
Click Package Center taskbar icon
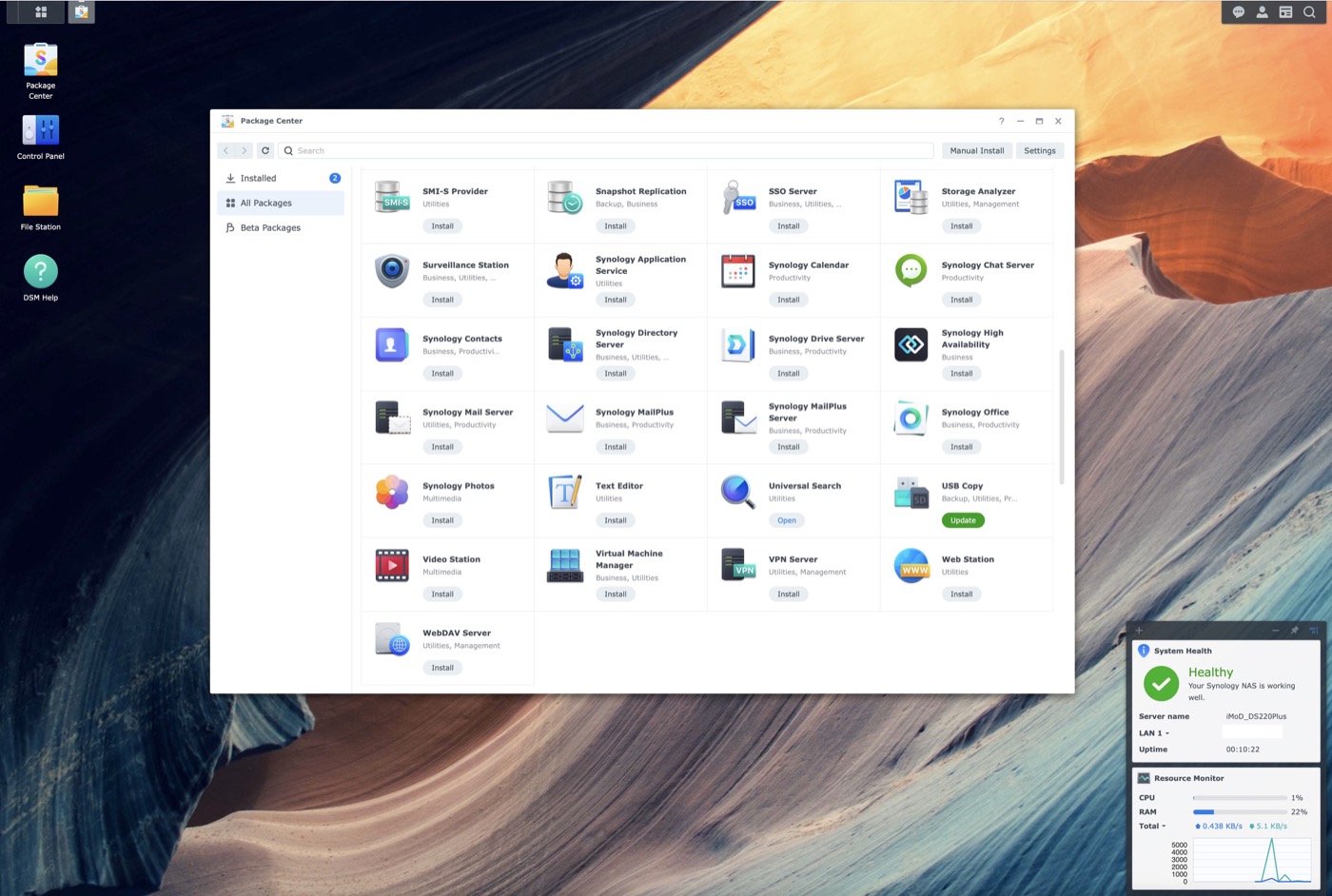[81, 12]
